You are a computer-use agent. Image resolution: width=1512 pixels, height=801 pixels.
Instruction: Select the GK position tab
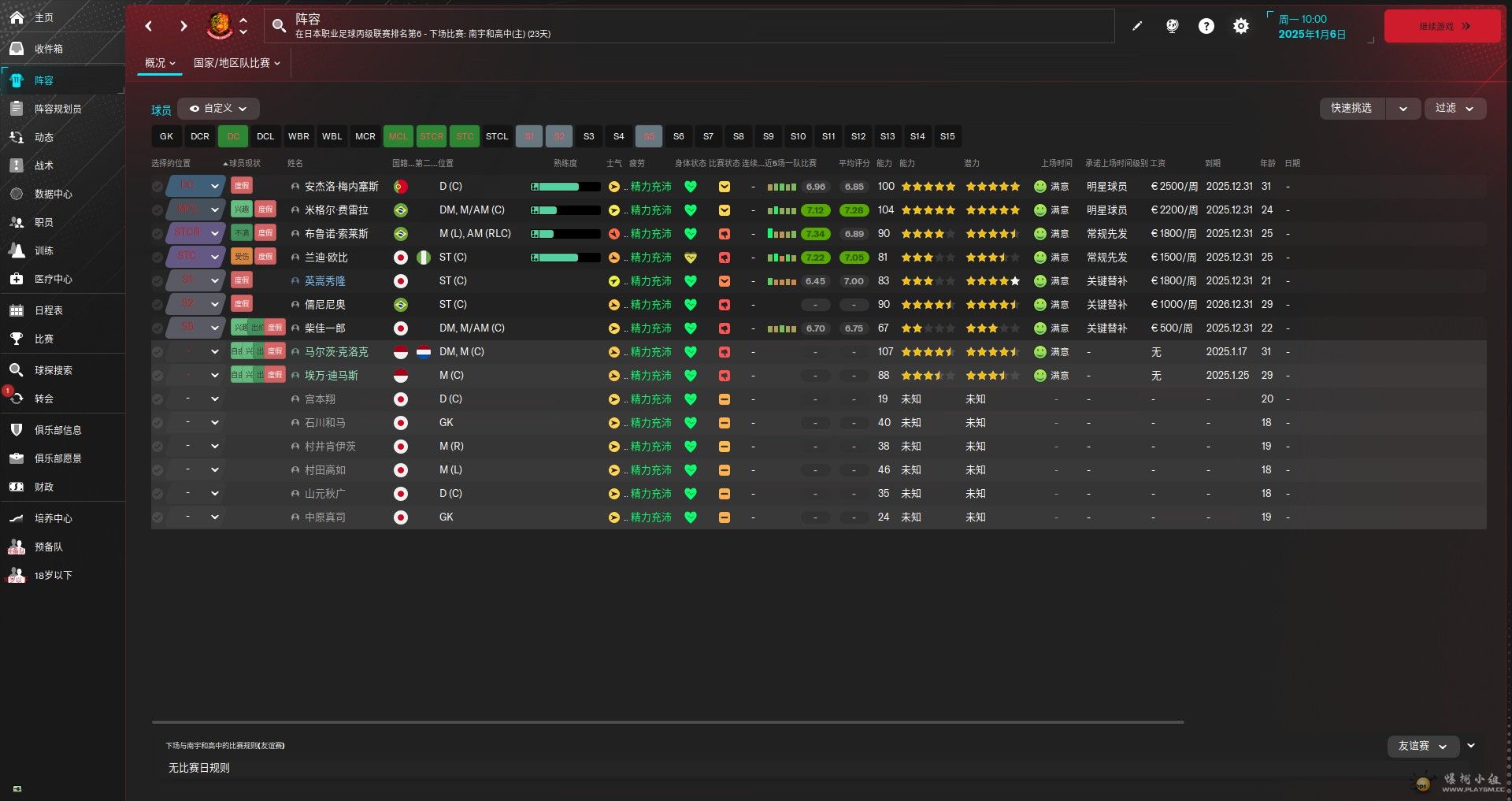pos(166,136)
